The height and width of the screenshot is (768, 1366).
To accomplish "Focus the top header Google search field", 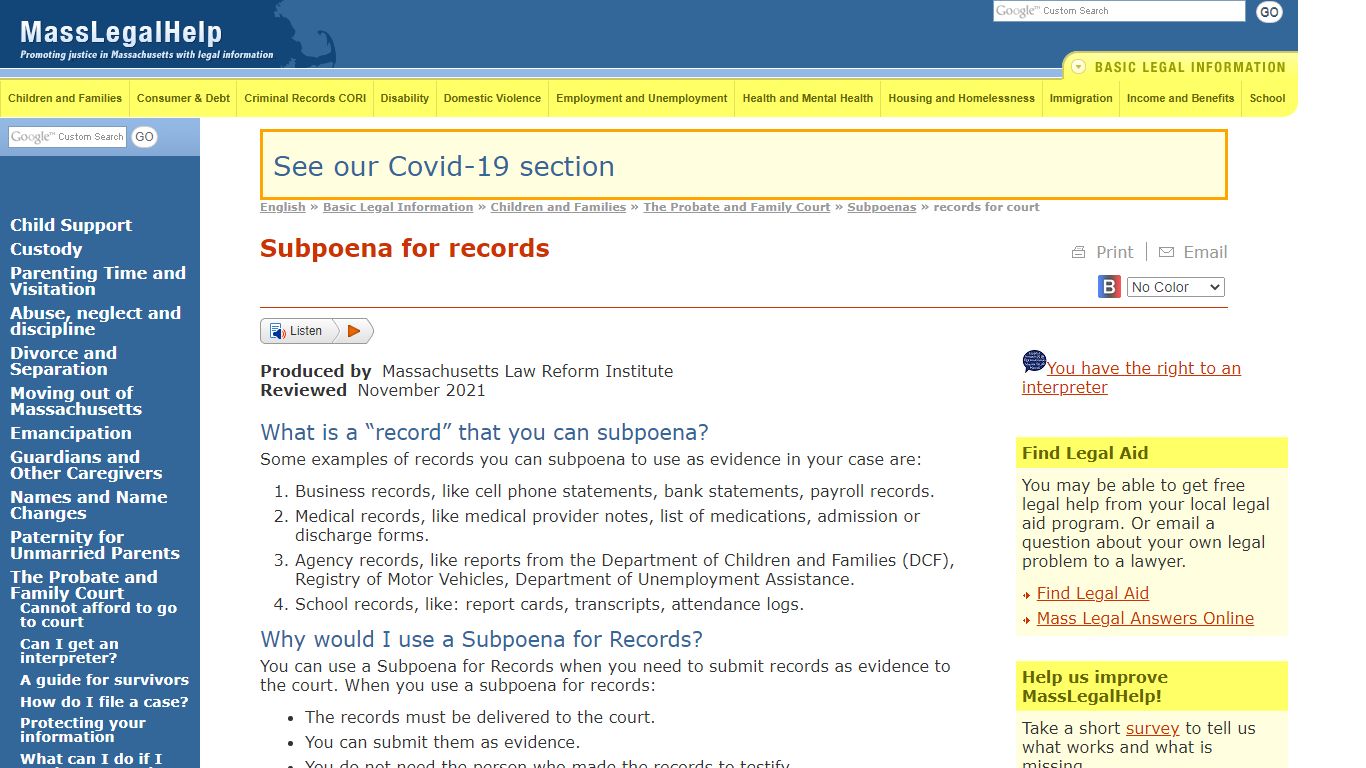I will (x=1119, y=11).
